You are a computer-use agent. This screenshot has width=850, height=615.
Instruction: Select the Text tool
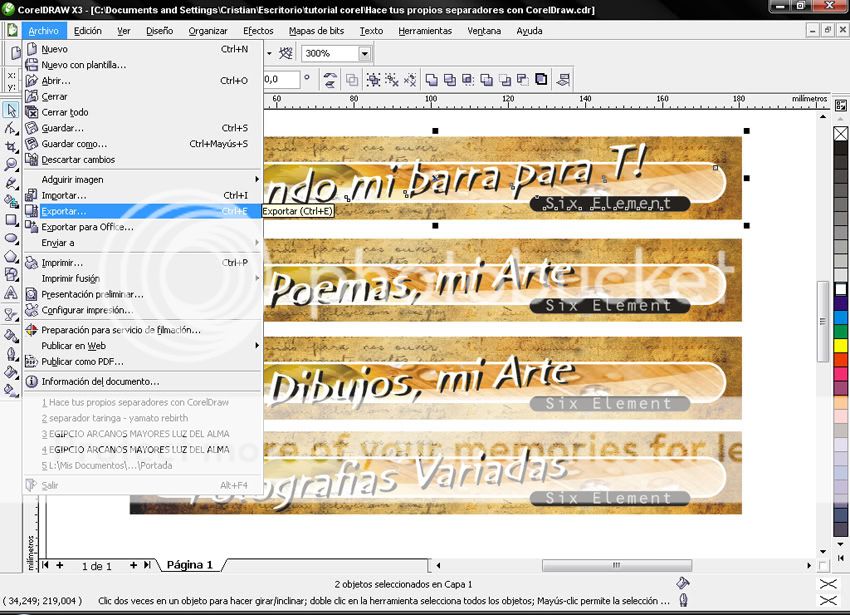point(11,293)
